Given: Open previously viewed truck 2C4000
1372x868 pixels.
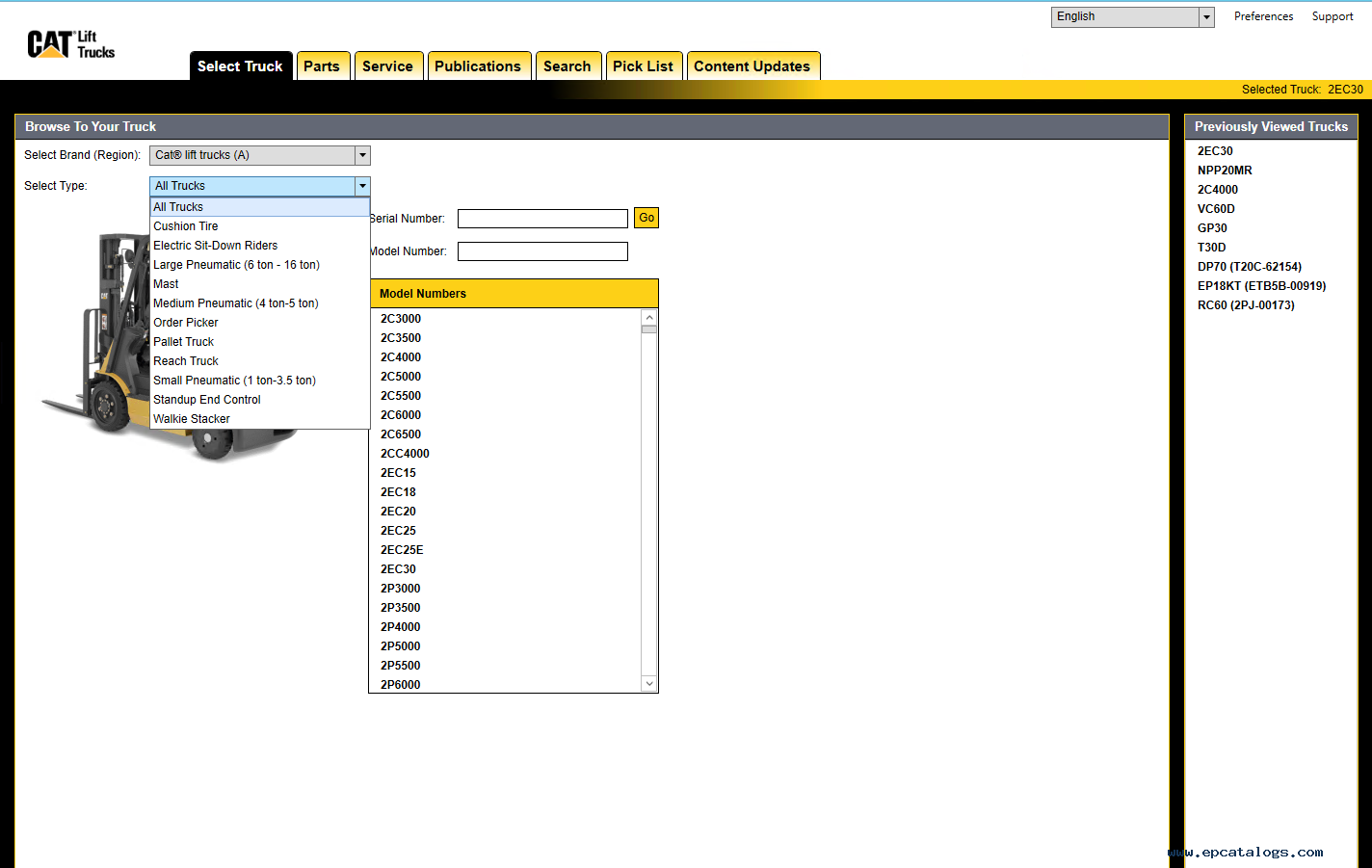Looking at the screenshot, I should tap(1218, 190).
